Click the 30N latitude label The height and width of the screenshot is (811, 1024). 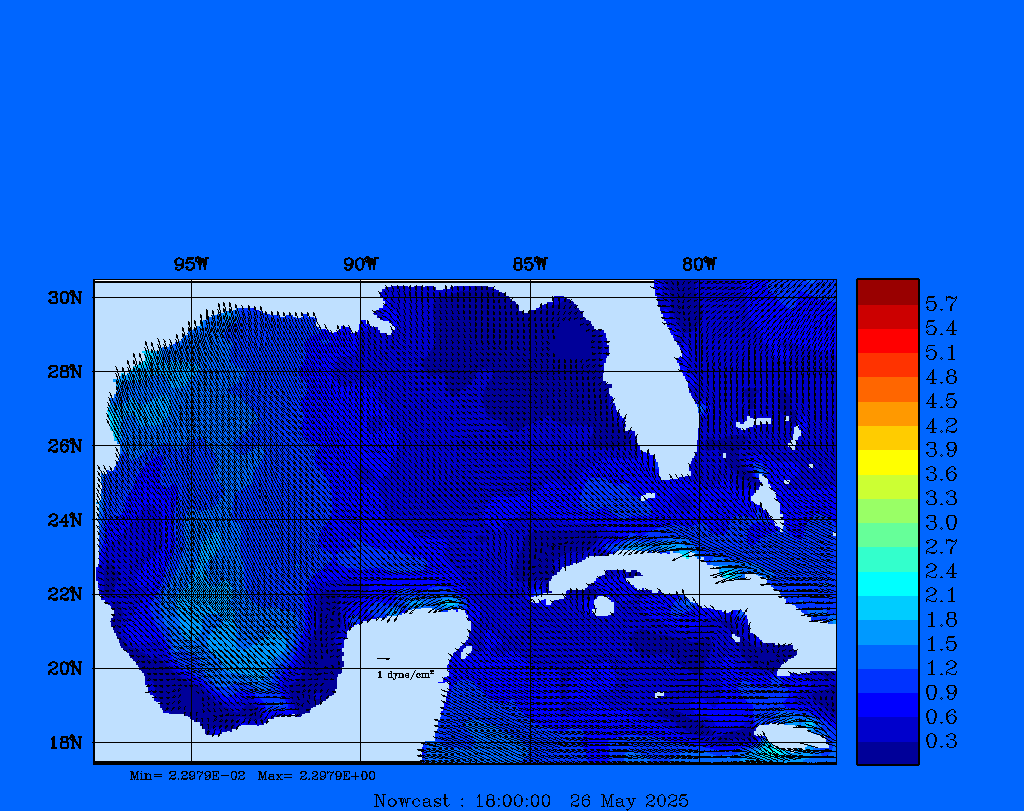click(x=64, y=298)
